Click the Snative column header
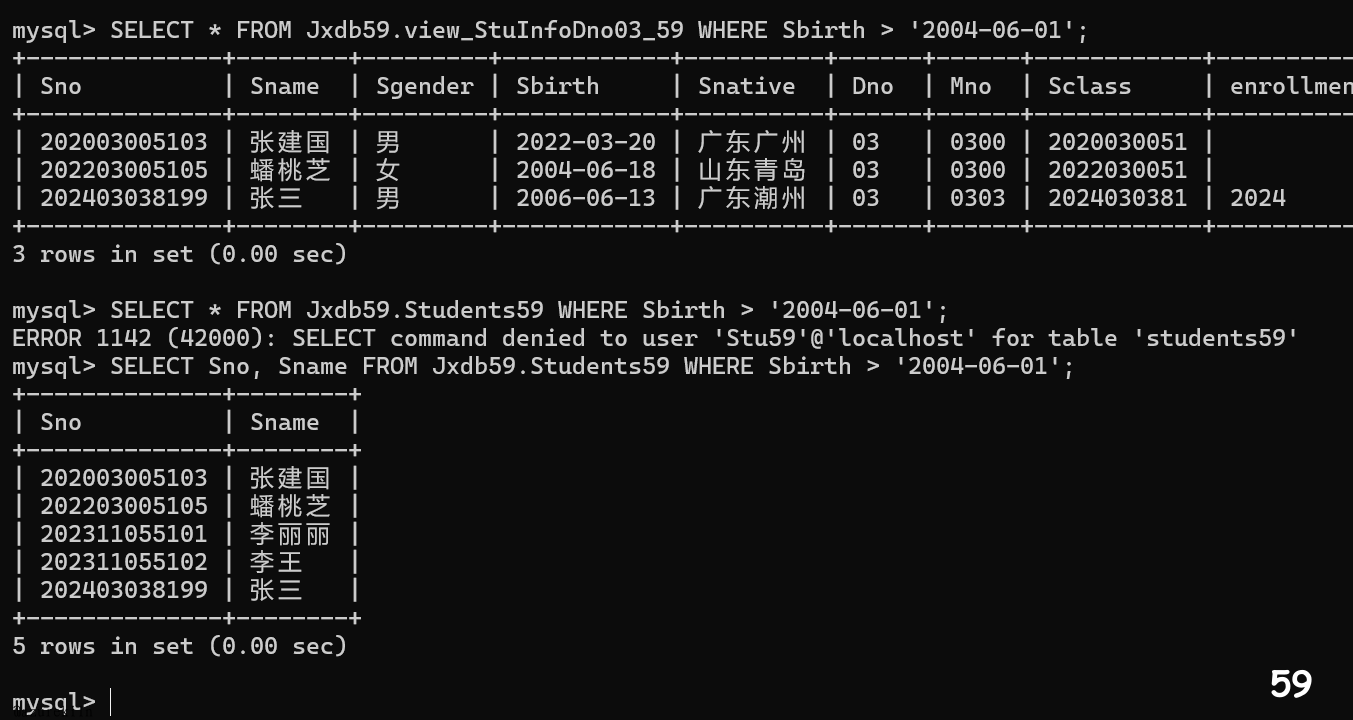Image resolution: width=1353 pixels, height=720 pixels. (x=746, y=86)
